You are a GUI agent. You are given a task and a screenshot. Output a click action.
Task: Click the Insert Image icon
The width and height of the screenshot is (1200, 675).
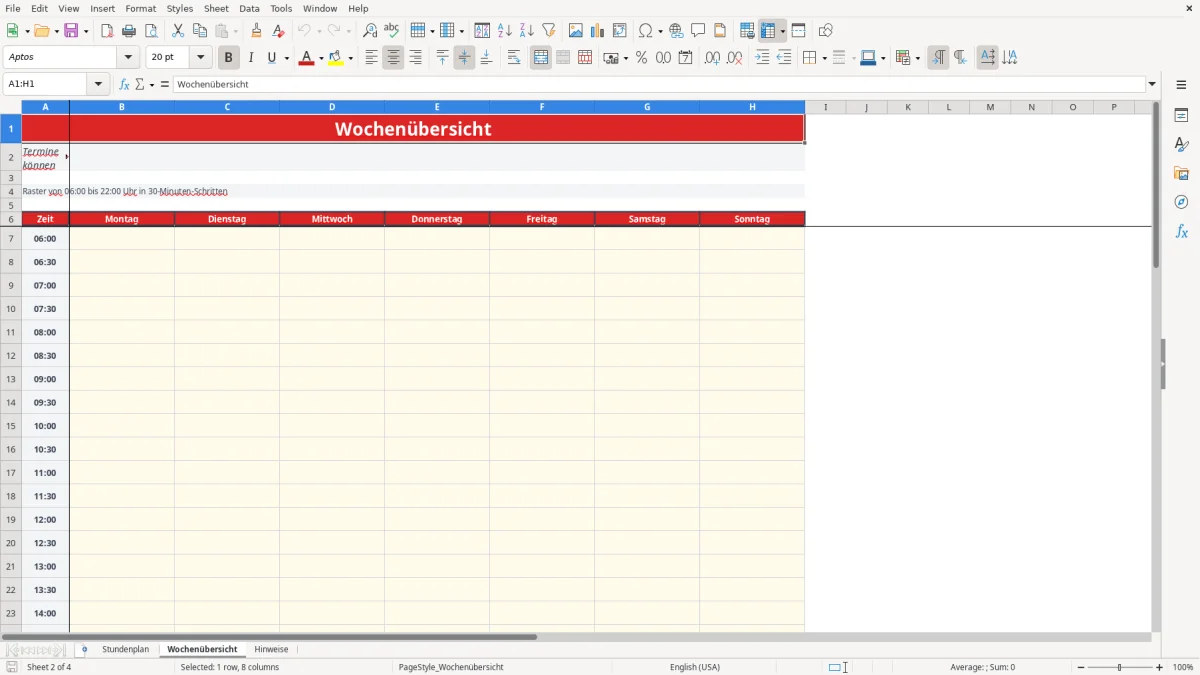pos(576,31)
